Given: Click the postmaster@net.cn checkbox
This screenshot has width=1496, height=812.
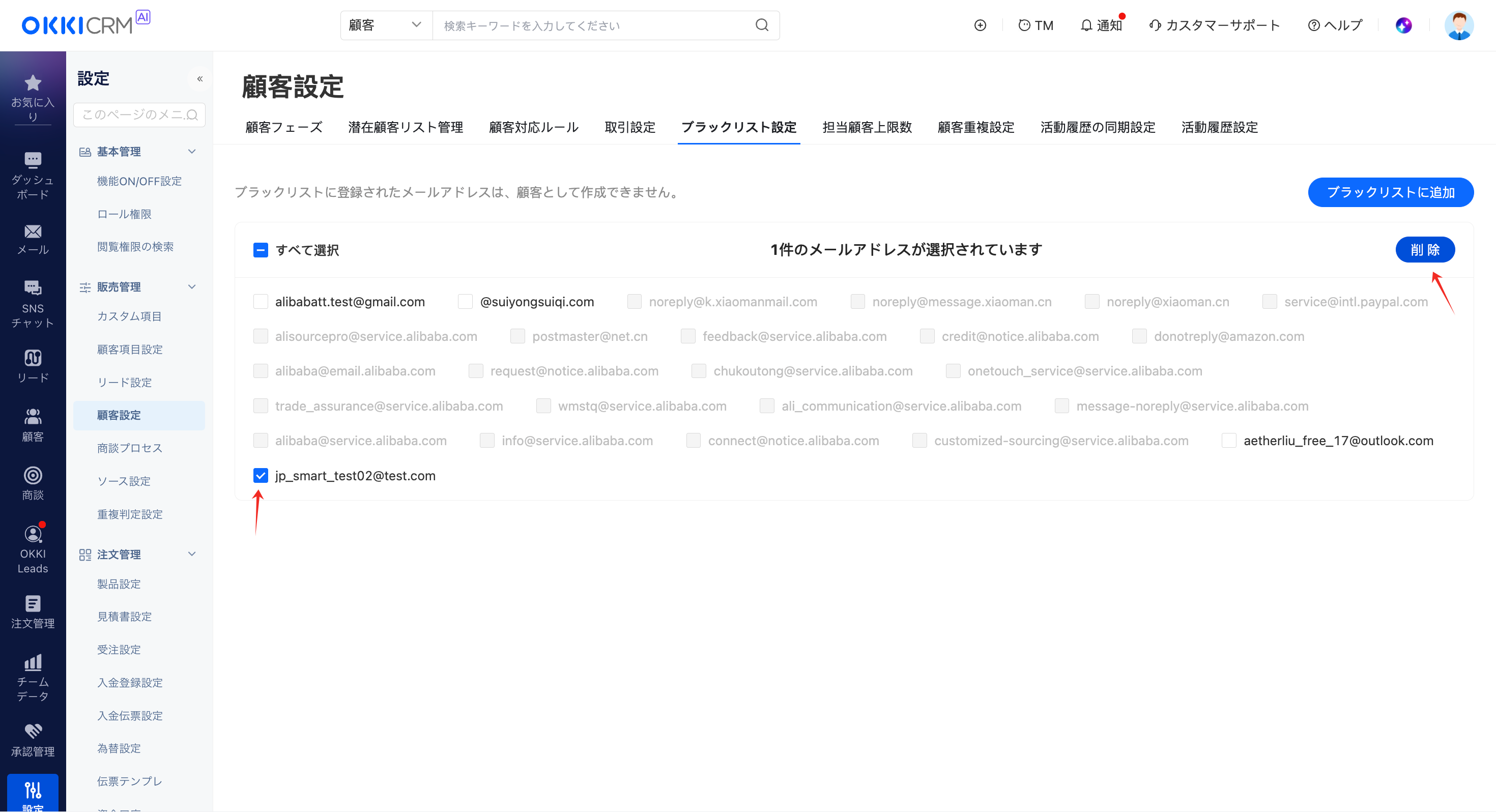Looking at the screenshot, I should point(517,336).
